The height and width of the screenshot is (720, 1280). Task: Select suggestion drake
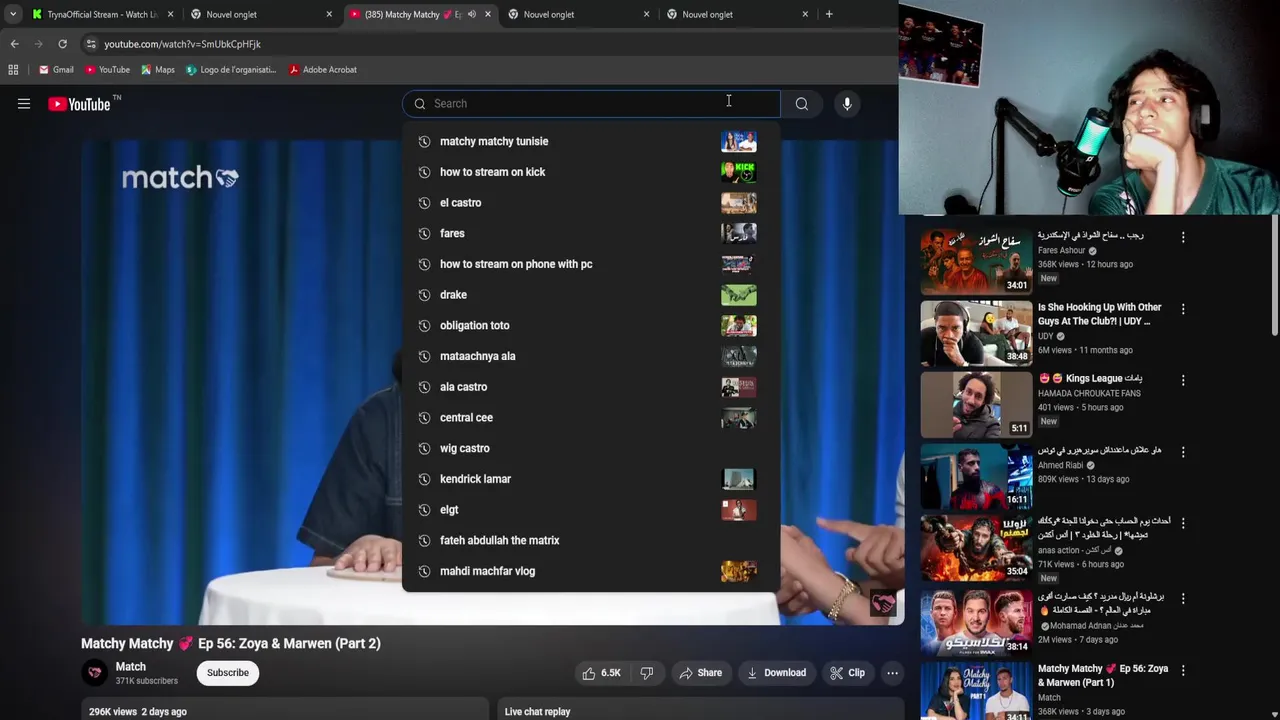[591, 295]
